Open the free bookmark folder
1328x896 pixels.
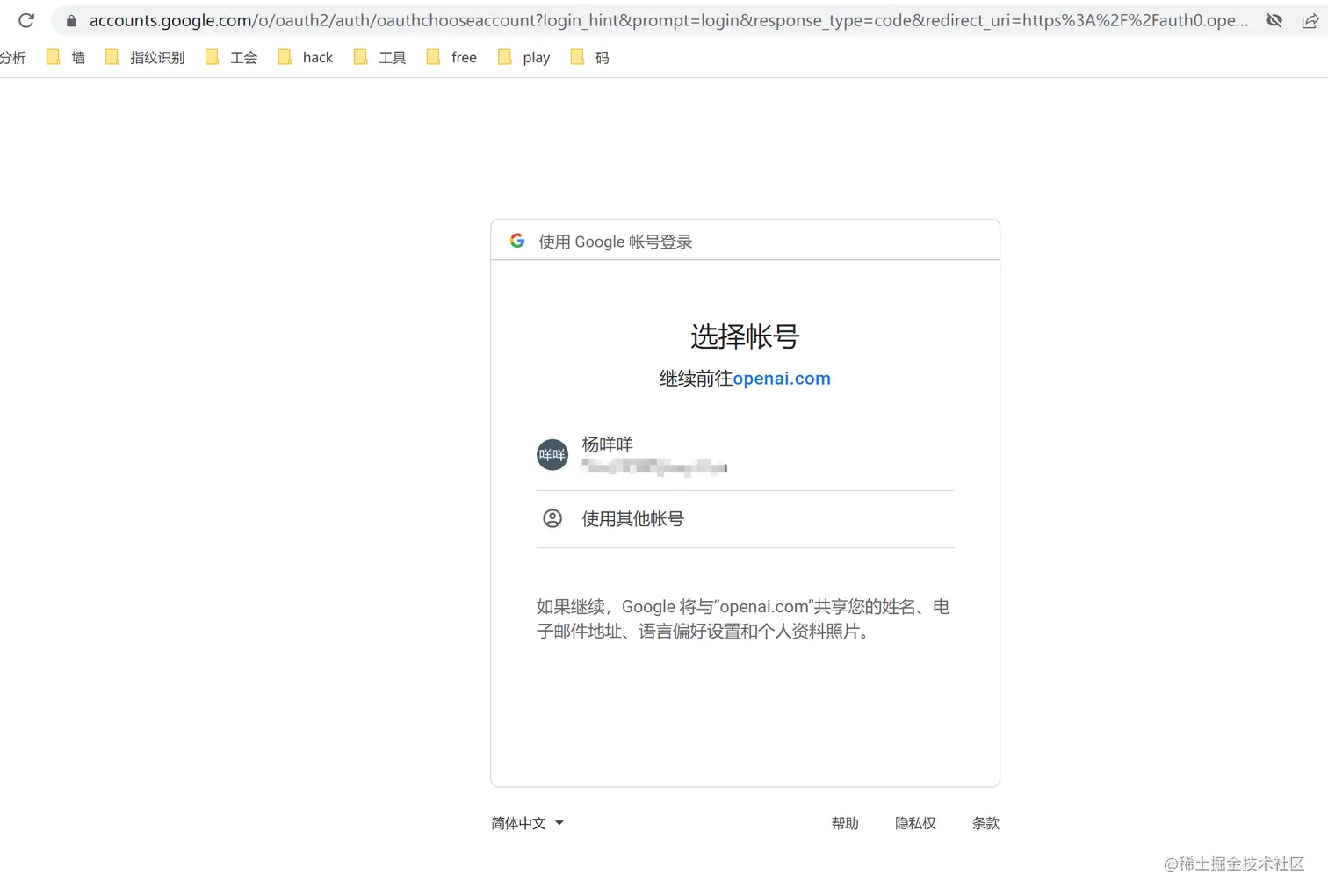click(451, 57)
